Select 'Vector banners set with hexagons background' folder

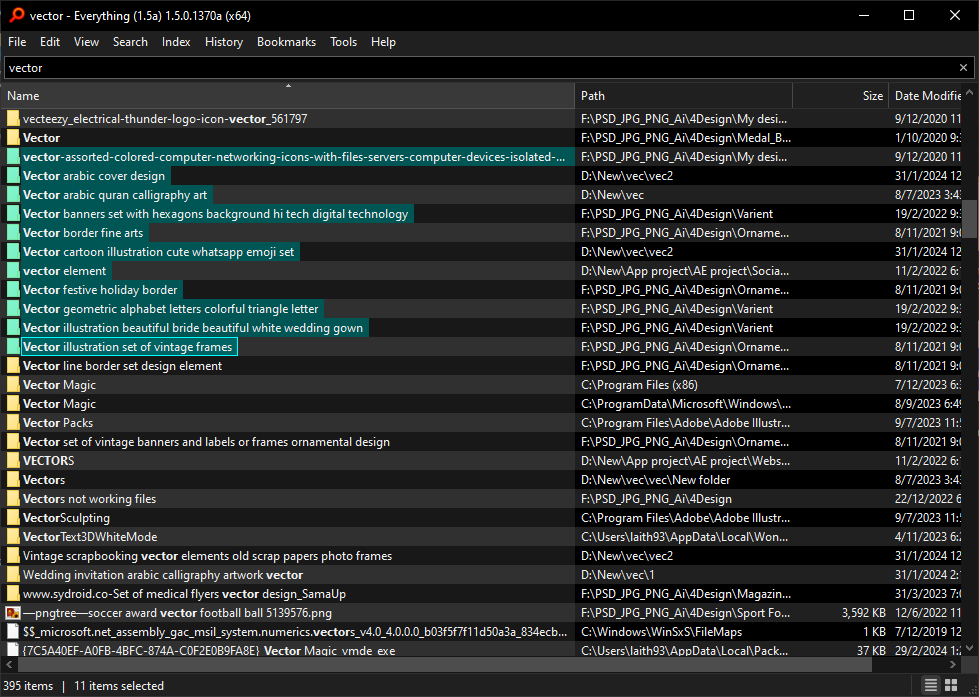tap(215, 214)
